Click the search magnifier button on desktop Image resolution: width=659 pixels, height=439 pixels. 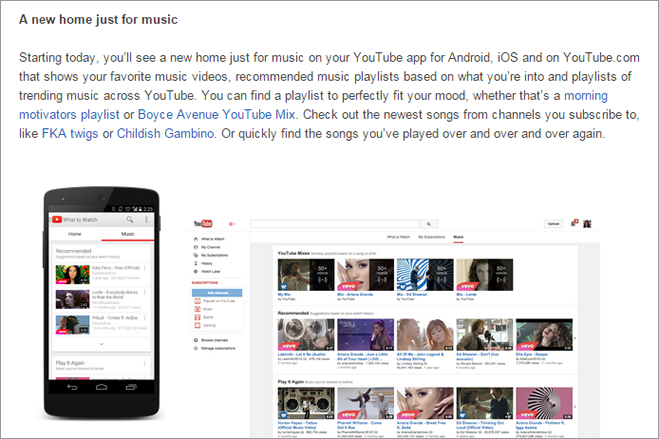tap(429, 224)
